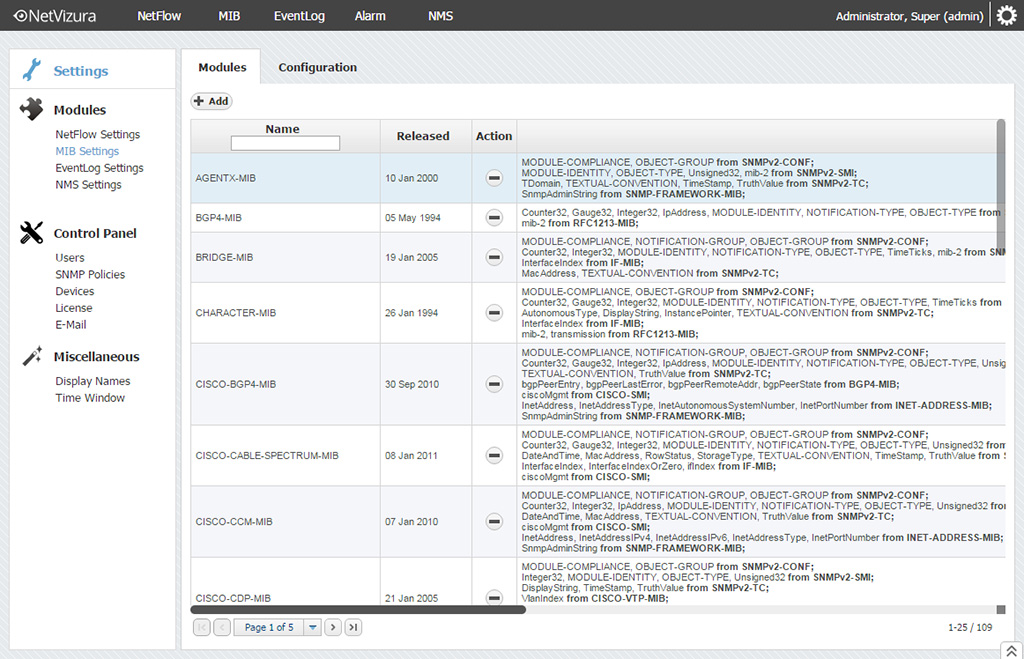This screenshot has width=1024, height=659.
Task: Click the Modules puzzle icon
Action: 31,109
